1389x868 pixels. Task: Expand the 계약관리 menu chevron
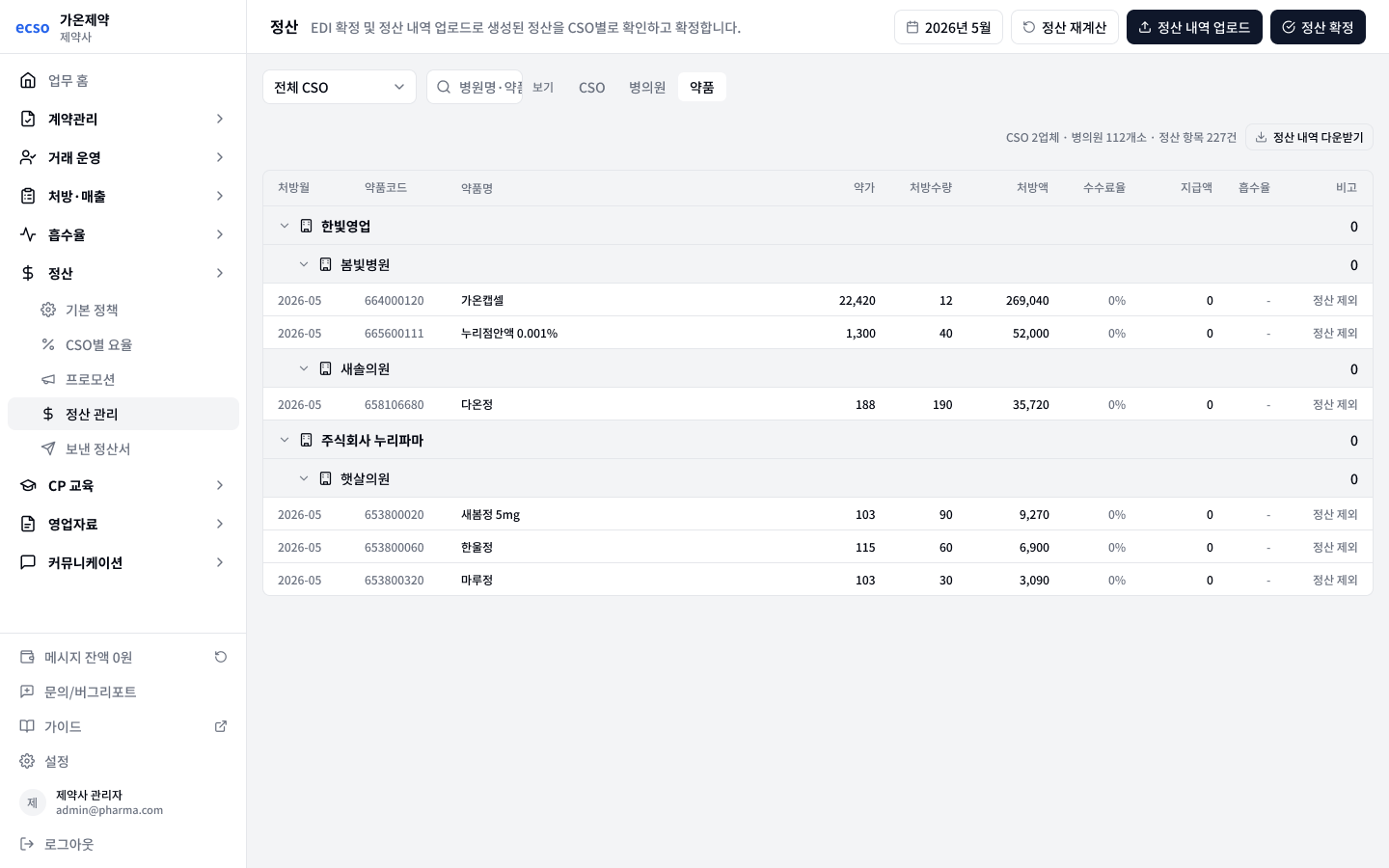tap(220, 119)
